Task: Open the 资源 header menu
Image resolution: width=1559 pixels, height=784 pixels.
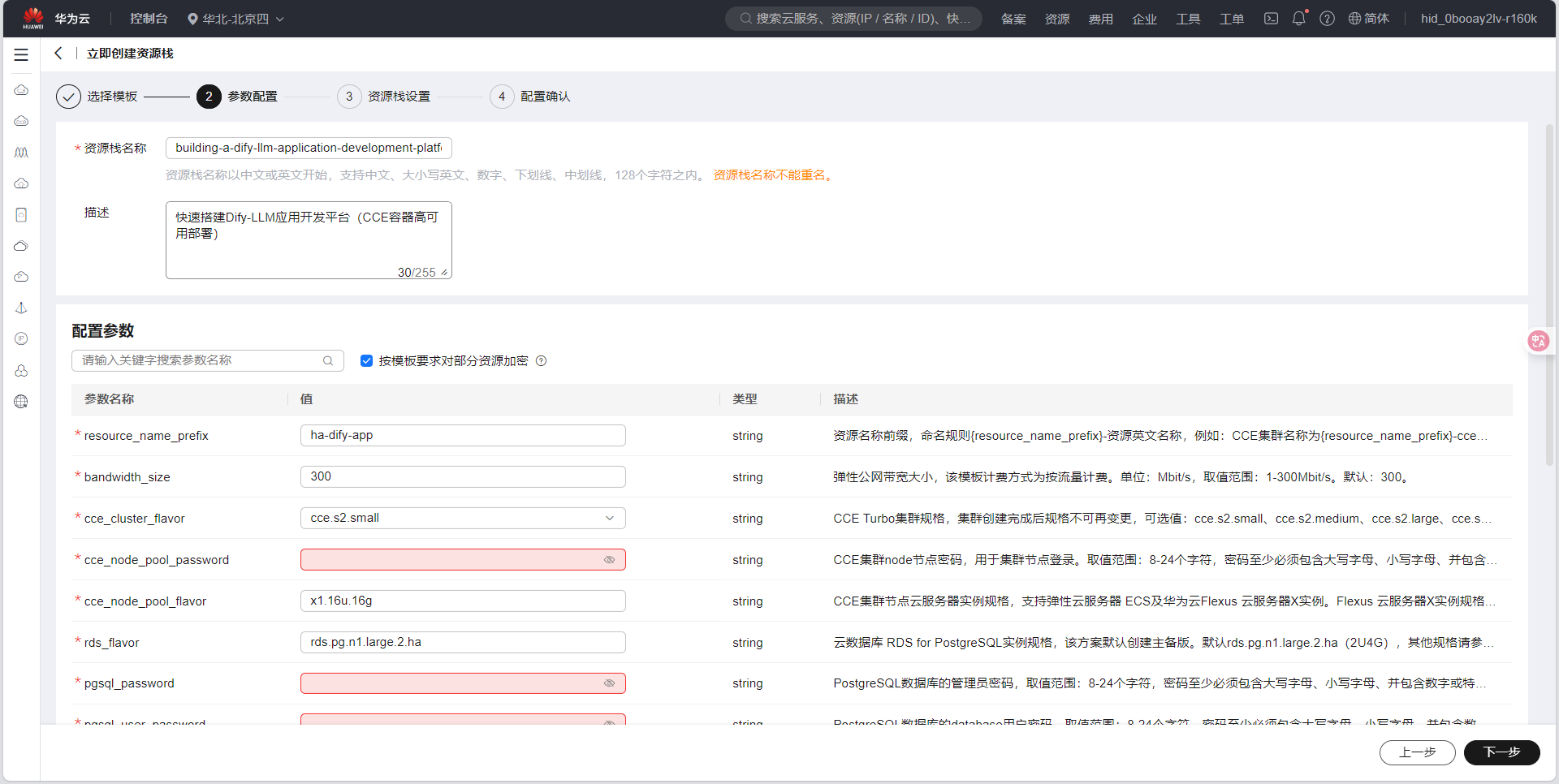Action: 1057,19
